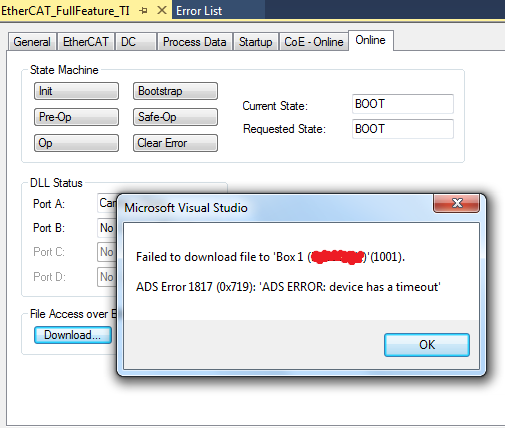Click the Port C status field
The image size is (505, 428).
(x=107, y=252)
